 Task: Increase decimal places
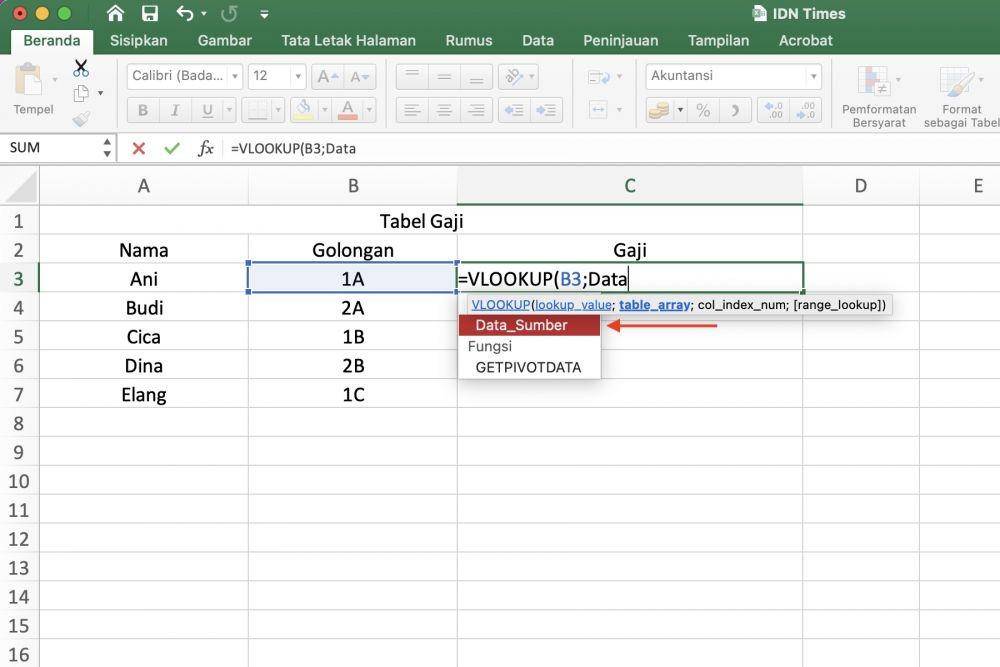[x=774, y=110]
